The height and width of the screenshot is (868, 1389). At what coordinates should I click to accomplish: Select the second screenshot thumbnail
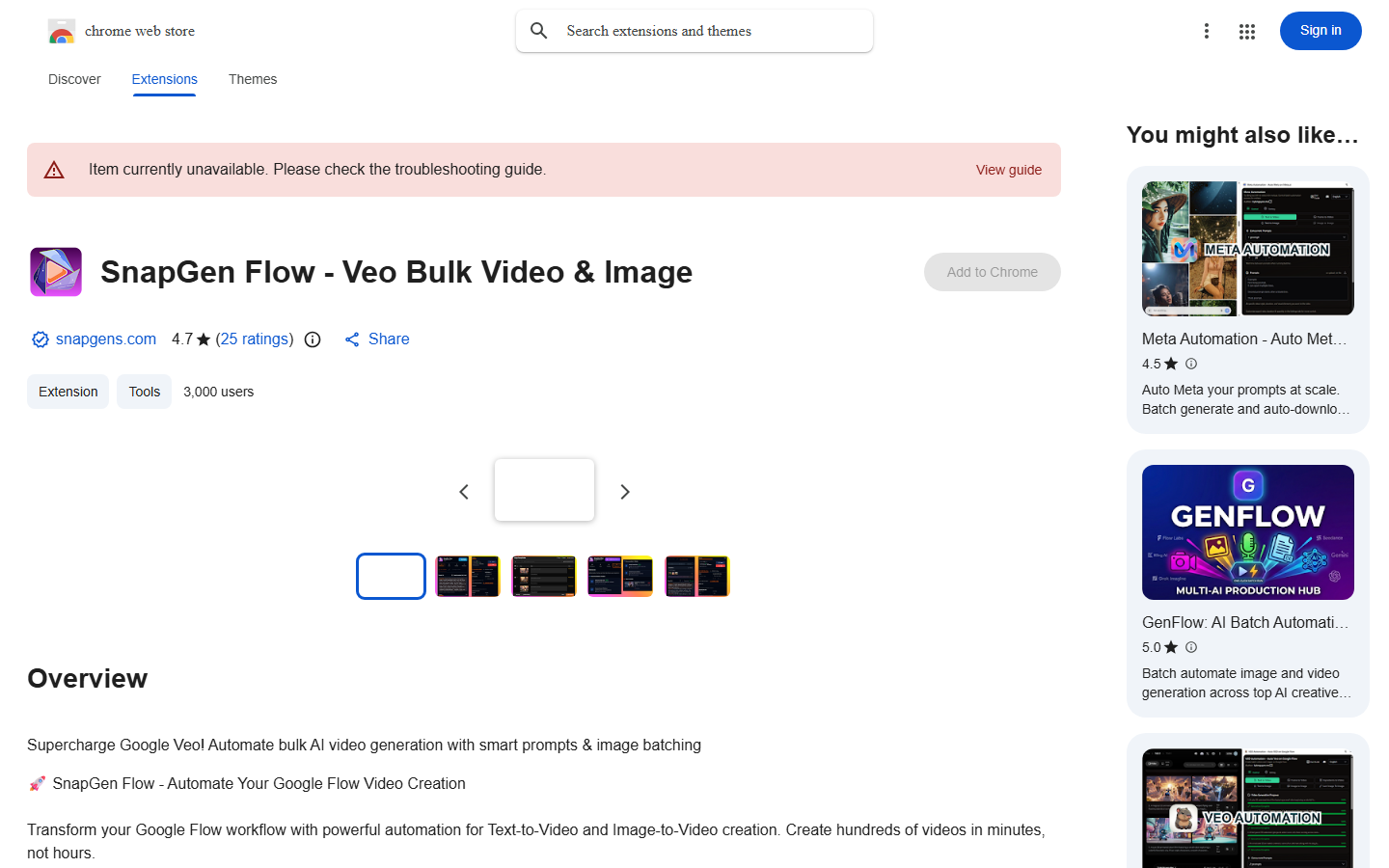468,576
